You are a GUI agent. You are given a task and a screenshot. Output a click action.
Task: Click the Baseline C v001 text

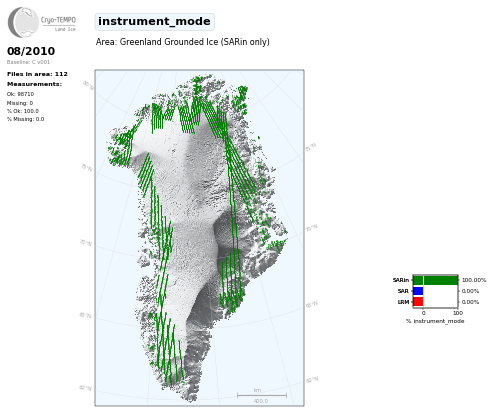pyautogui.click(x=28, y=62)
